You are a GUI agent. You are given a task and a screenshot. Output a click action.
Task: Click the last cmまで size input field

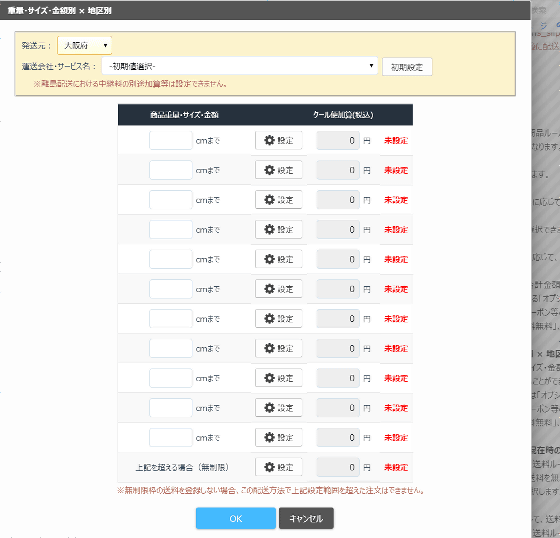(171, 437)
